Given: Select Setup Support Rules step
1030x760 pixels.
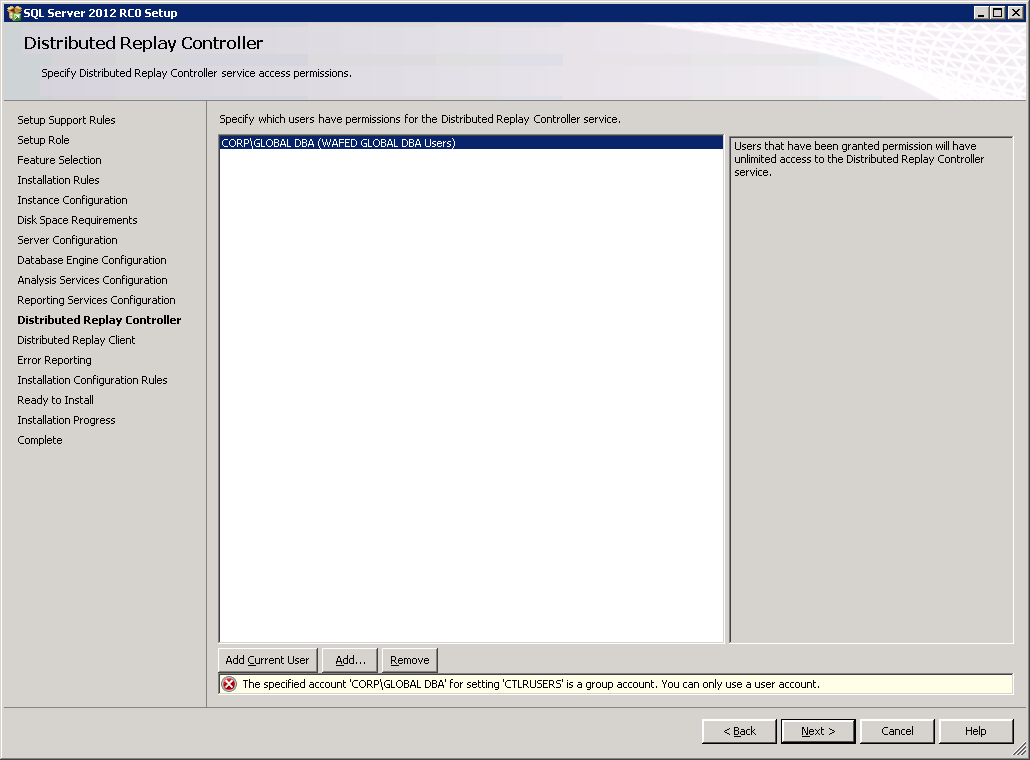Looking at the screenshot, I should pos(66,120).
